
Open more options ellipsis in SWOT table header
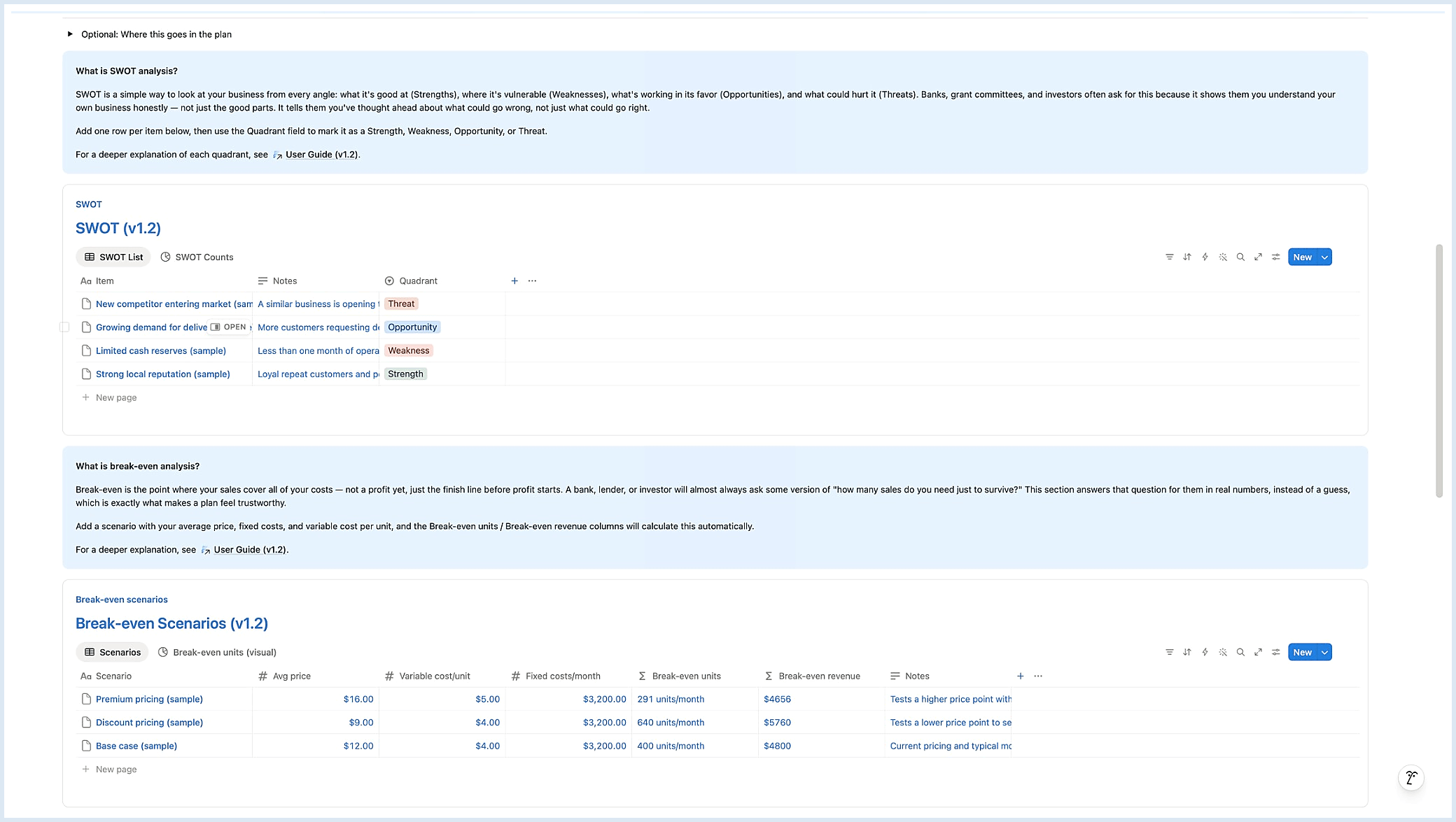[532, 281]
